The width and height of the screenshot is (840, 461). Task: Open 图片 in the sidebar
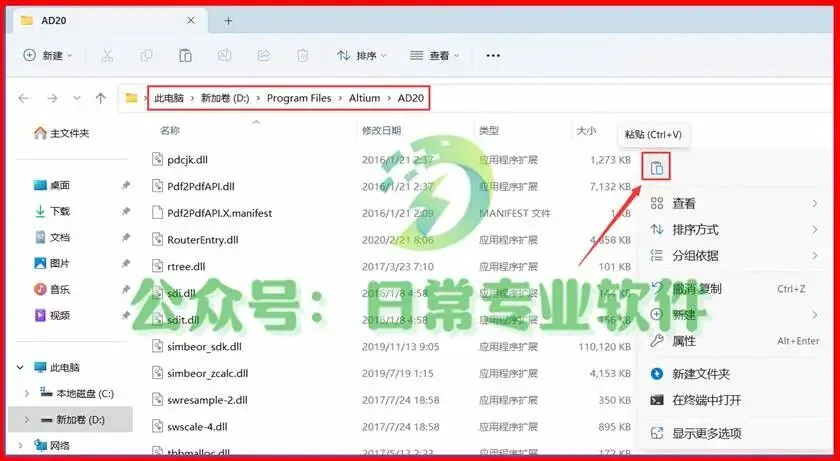point(52,263)
